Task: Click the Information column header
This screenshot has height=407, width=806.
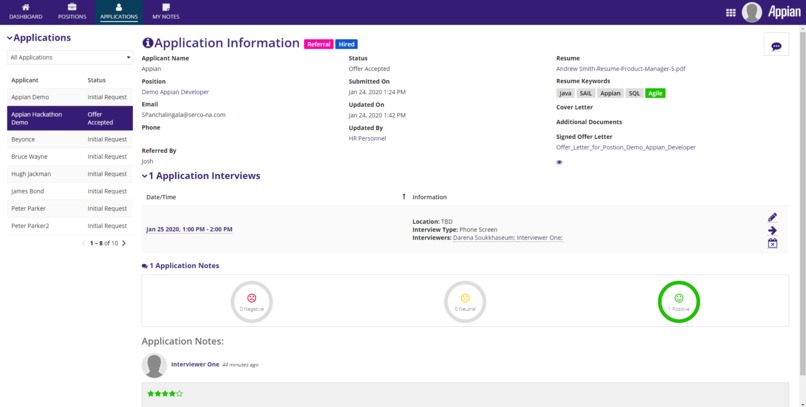Action: point(429,197)
